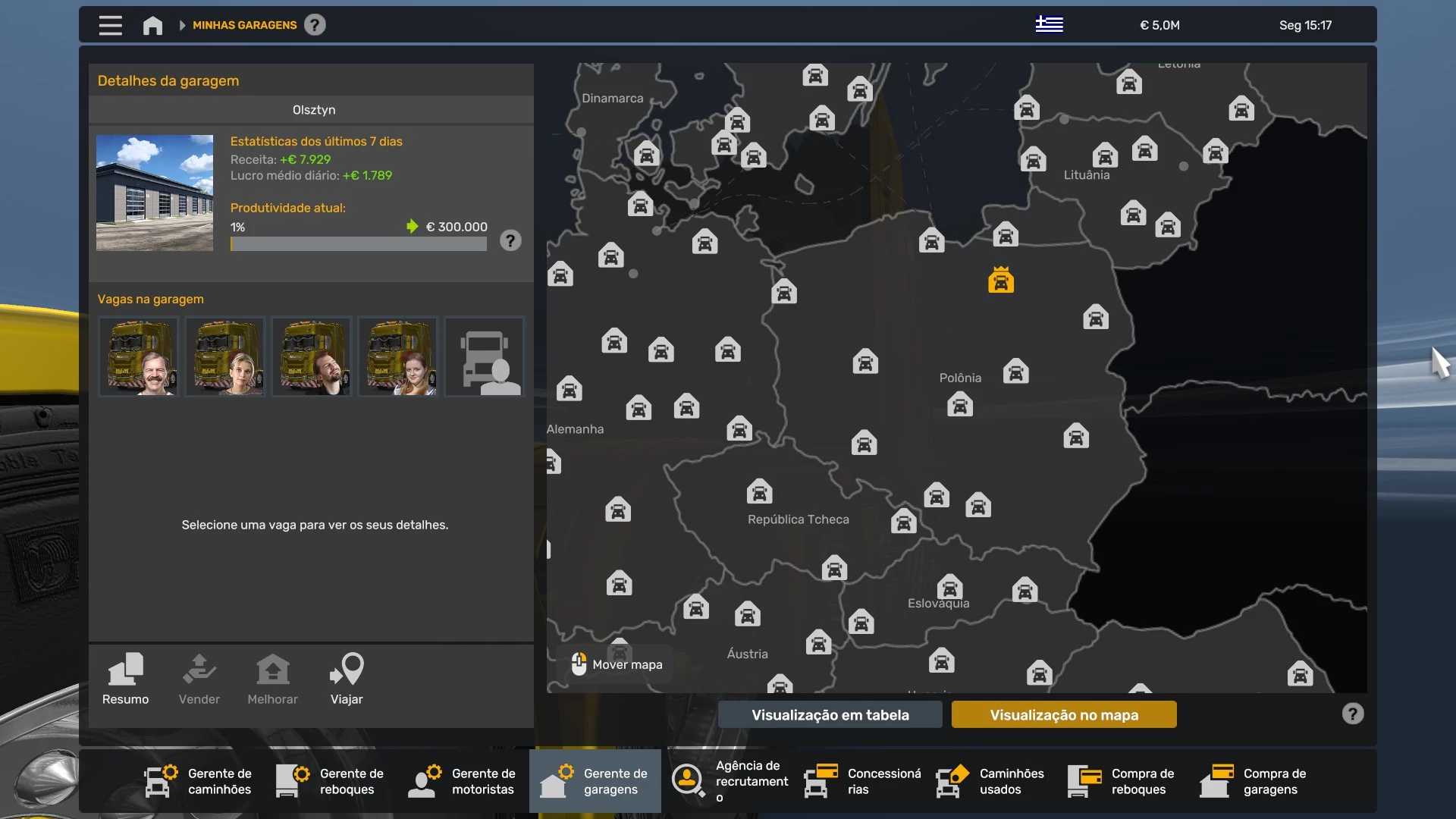Switch to Visualização em tabela

[830, 714]
